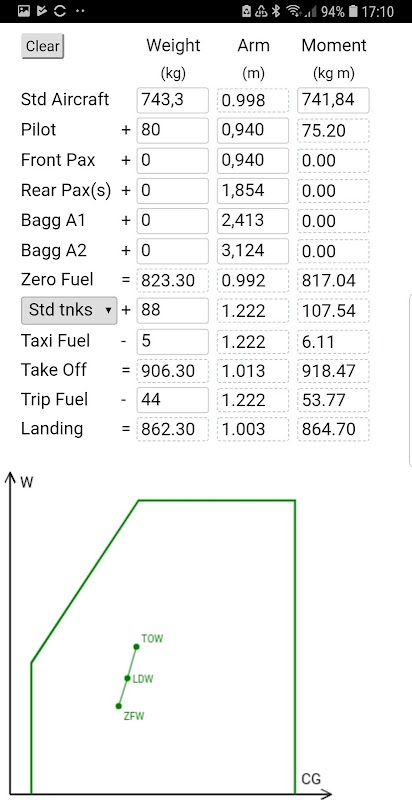Screen dimensions: 412x800
Task: Edit the Taxi Fuel weight field
Action: point(172,341)
